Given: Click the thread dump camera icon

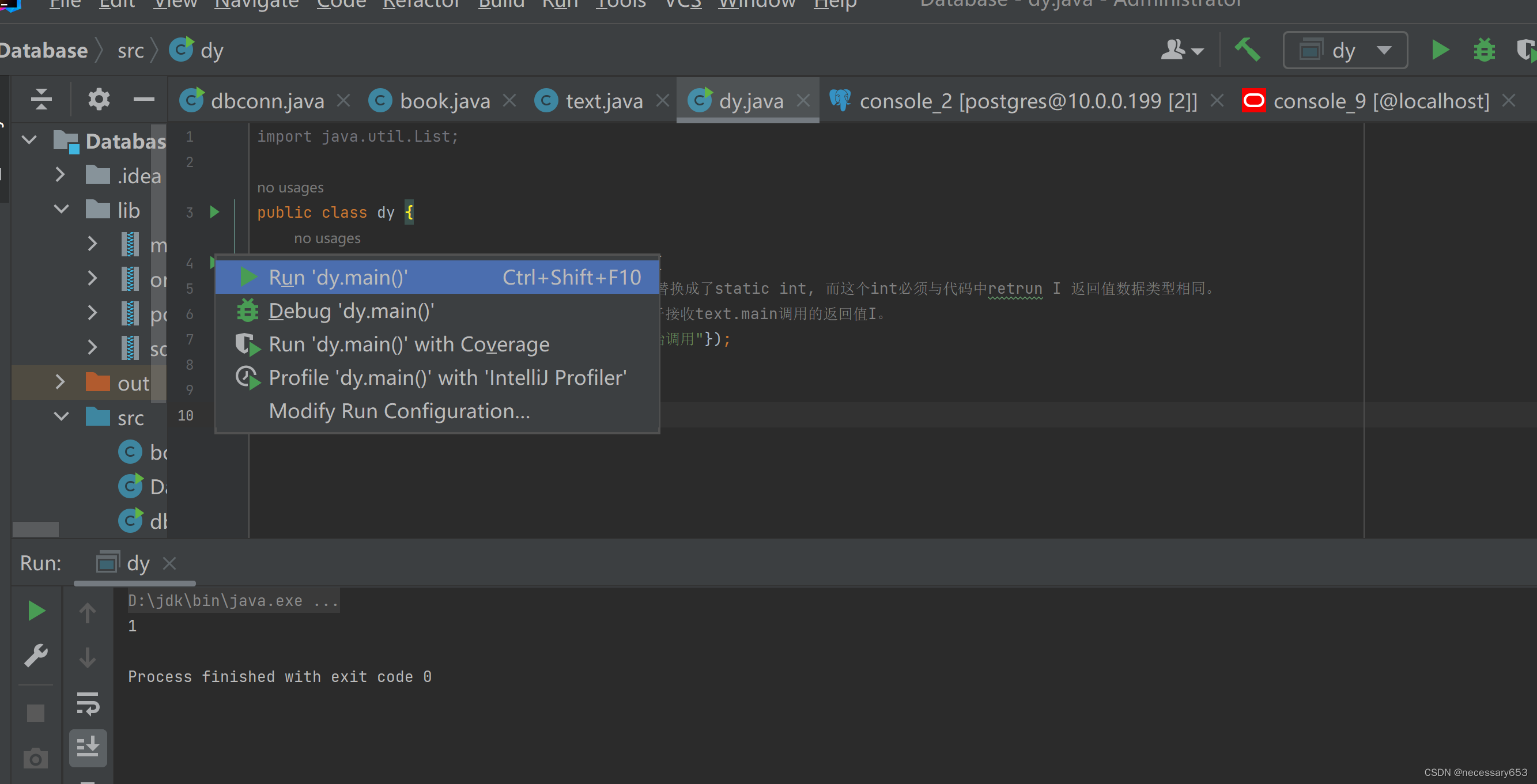Looking at the screenshot, I should tap(35, 758).
